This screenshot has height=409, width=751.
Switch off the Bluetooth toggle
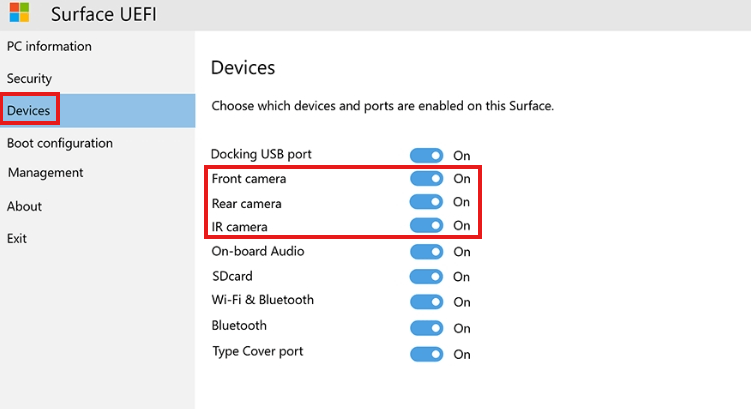(426, 327)
